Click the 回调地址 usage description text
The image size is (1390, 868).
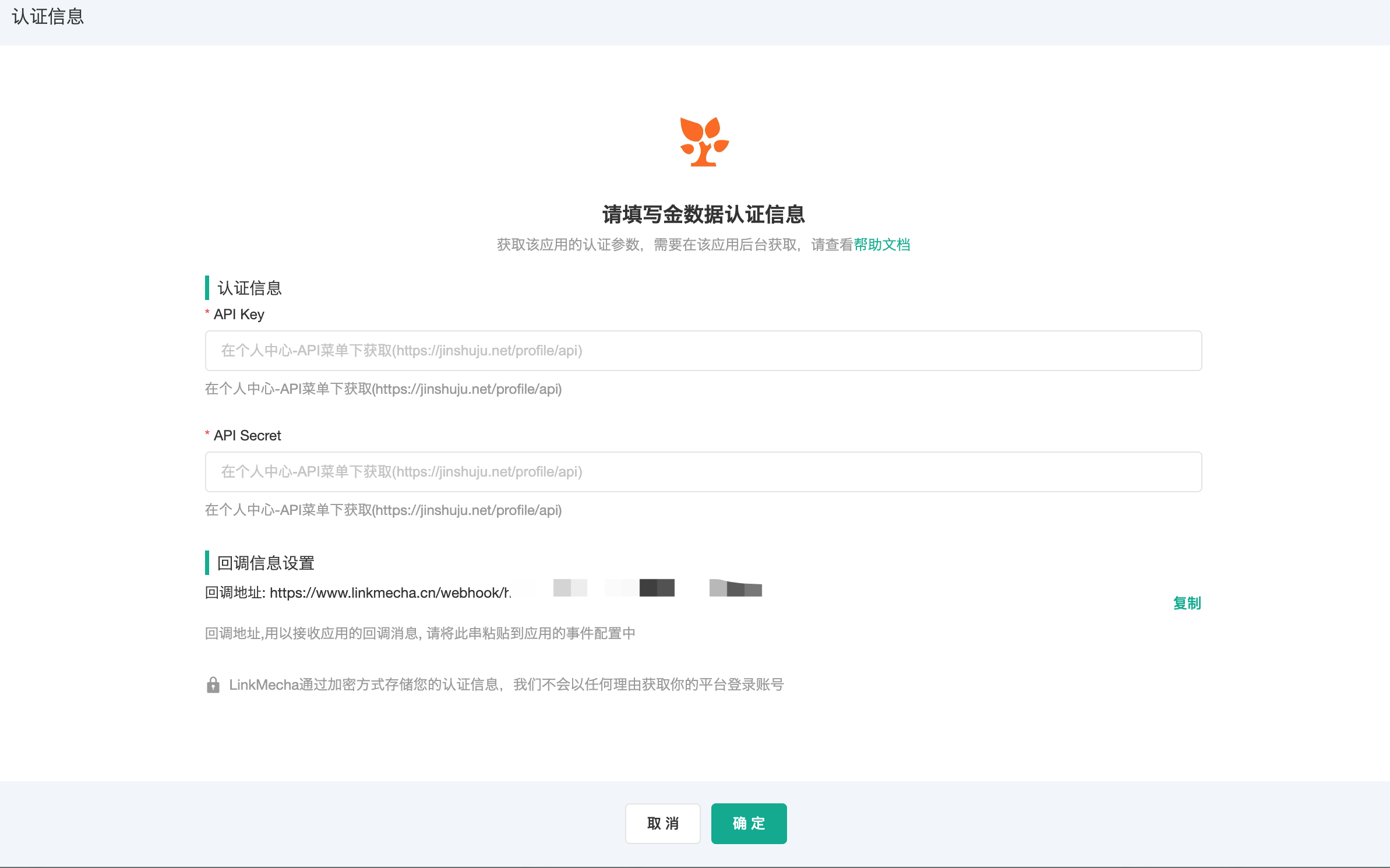tap(420, 633)
